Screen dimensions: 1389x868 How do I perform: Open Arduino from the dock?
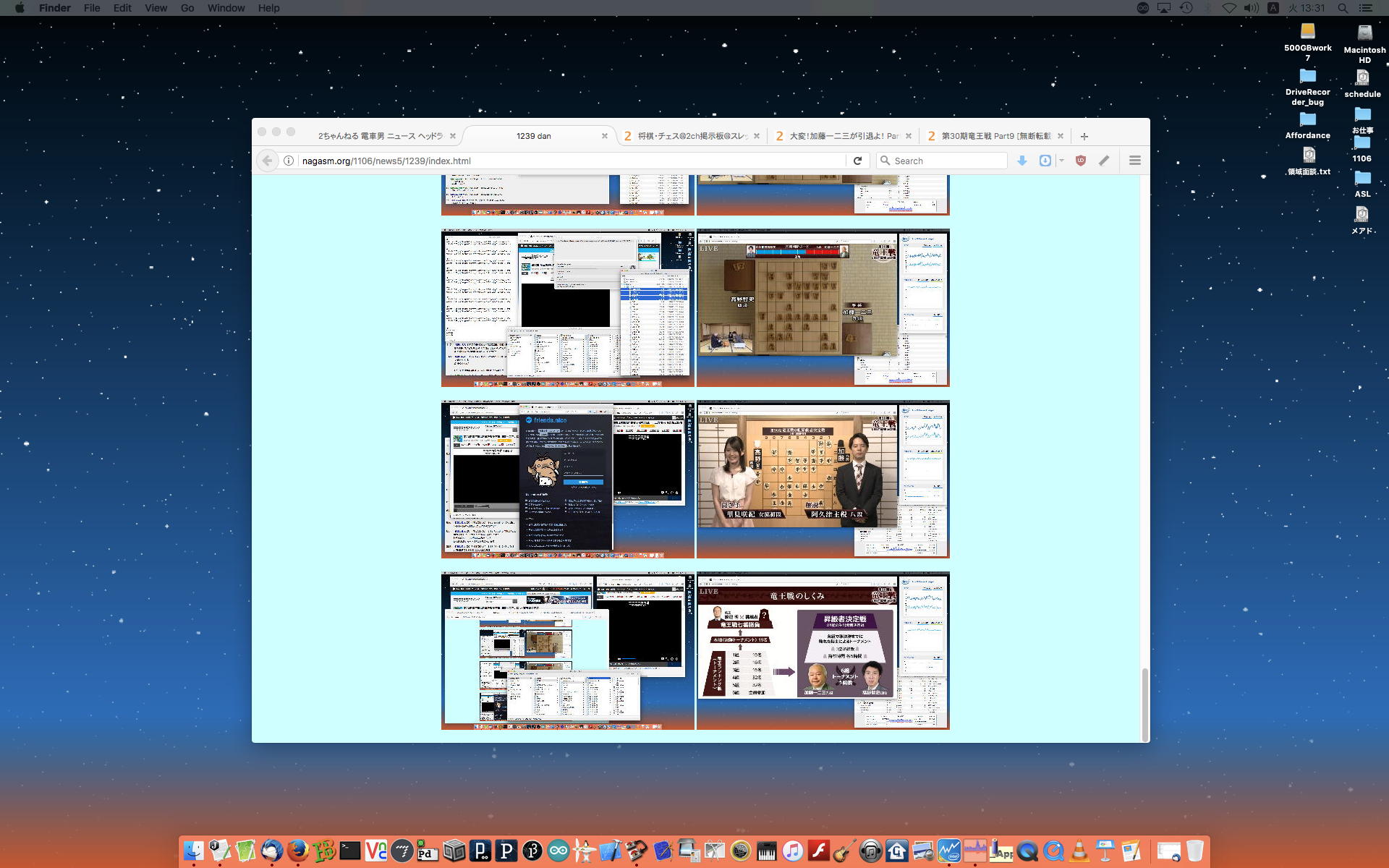point(558,851)
